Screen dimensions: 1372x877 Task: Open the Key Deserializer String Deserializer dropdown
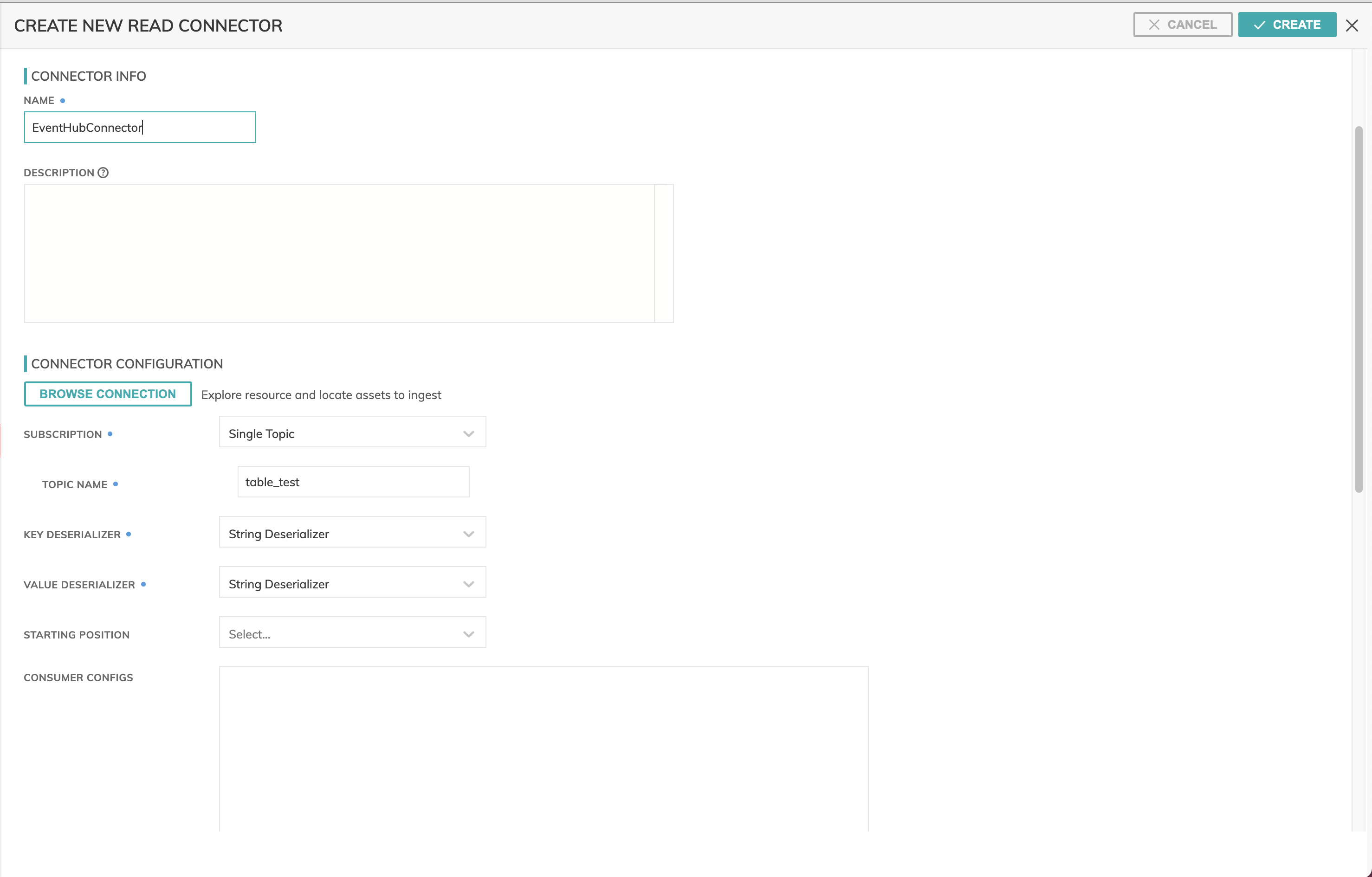tap(342, 534)
